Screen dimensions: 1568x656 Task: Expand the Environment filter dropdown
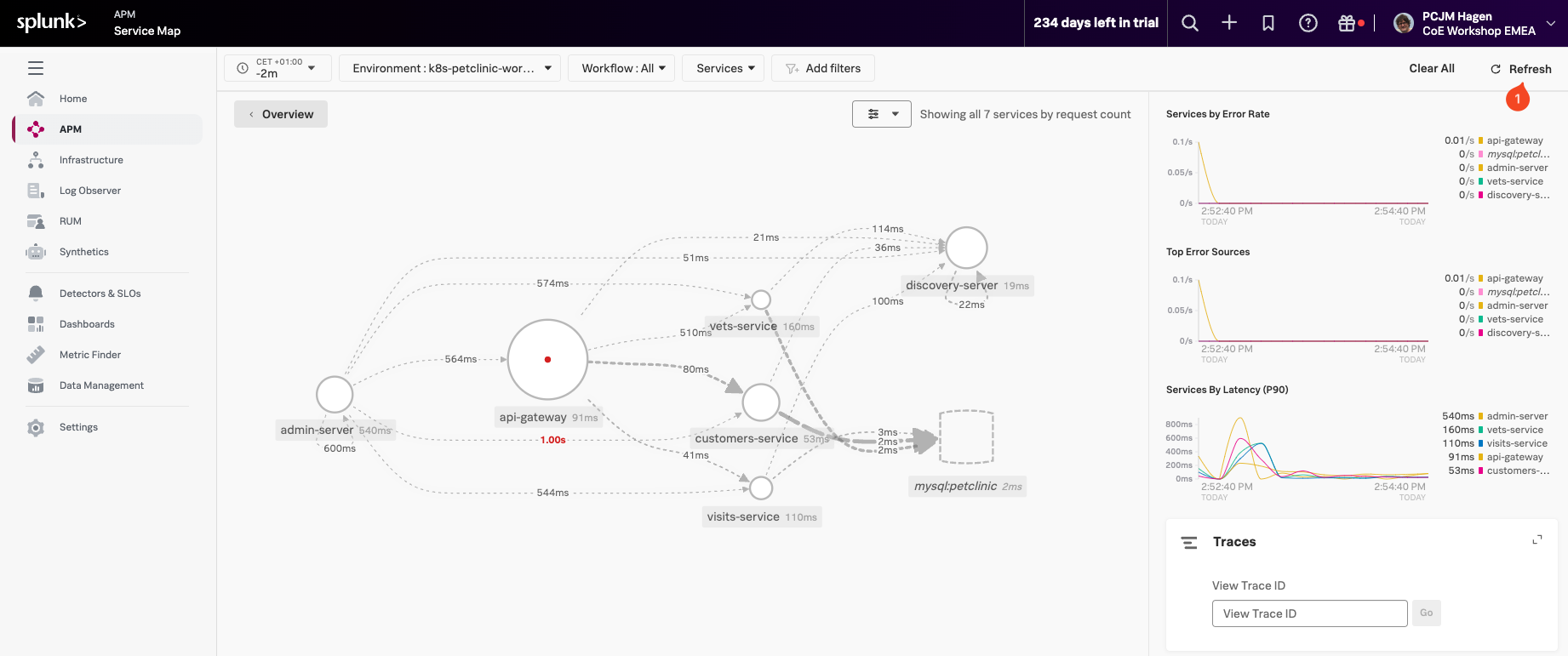[x=449, y=68]
